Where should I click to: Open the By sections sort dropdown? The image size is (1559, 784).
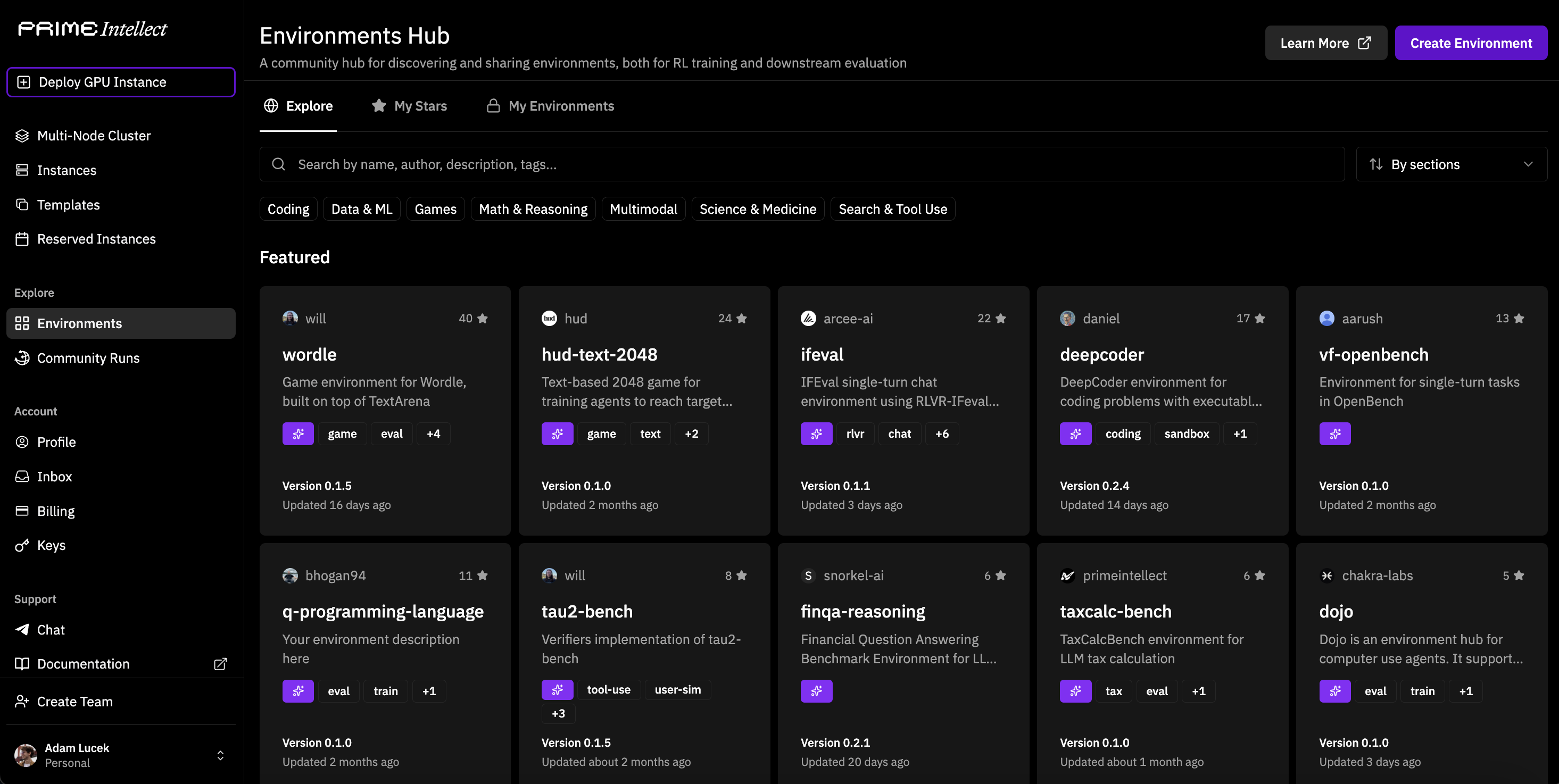point(1452,164)
